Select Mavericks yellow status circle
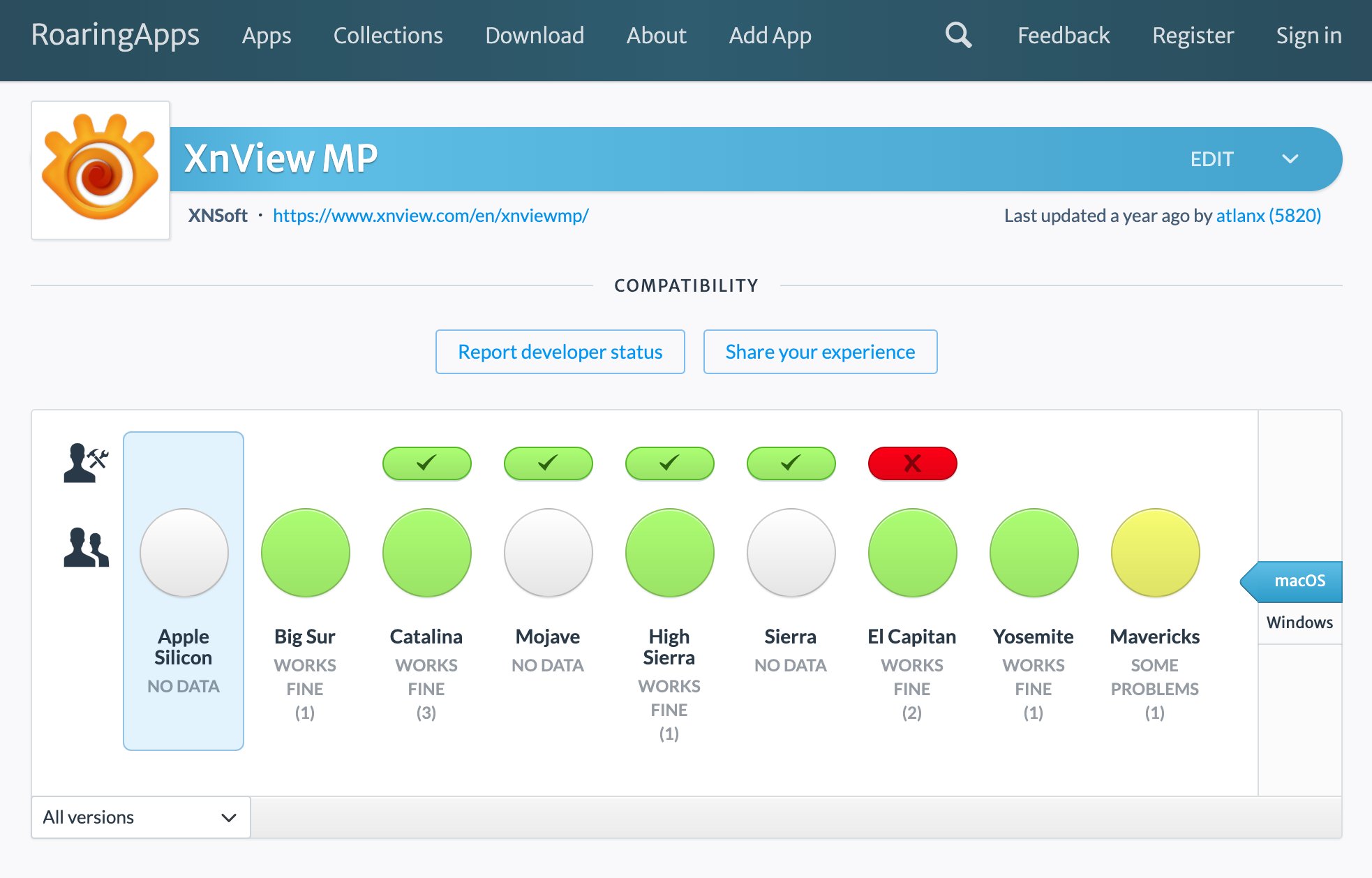1372x878 pixels. coord(1155,552)
